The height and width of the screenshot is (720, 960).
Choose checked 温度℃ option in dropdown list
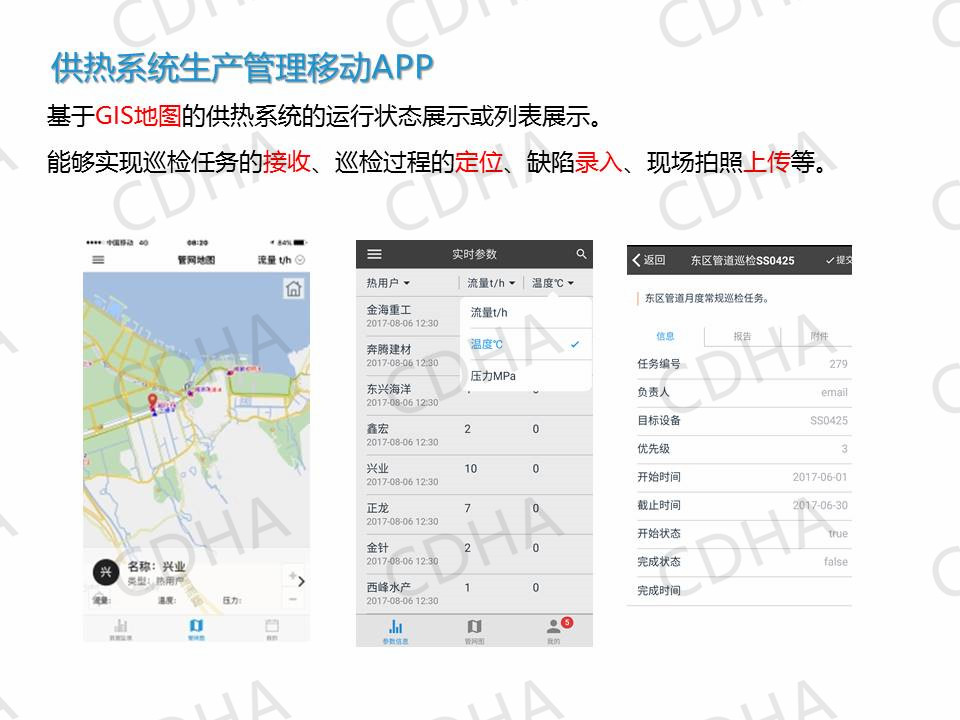pyautogui.click(x=527, y=344)
